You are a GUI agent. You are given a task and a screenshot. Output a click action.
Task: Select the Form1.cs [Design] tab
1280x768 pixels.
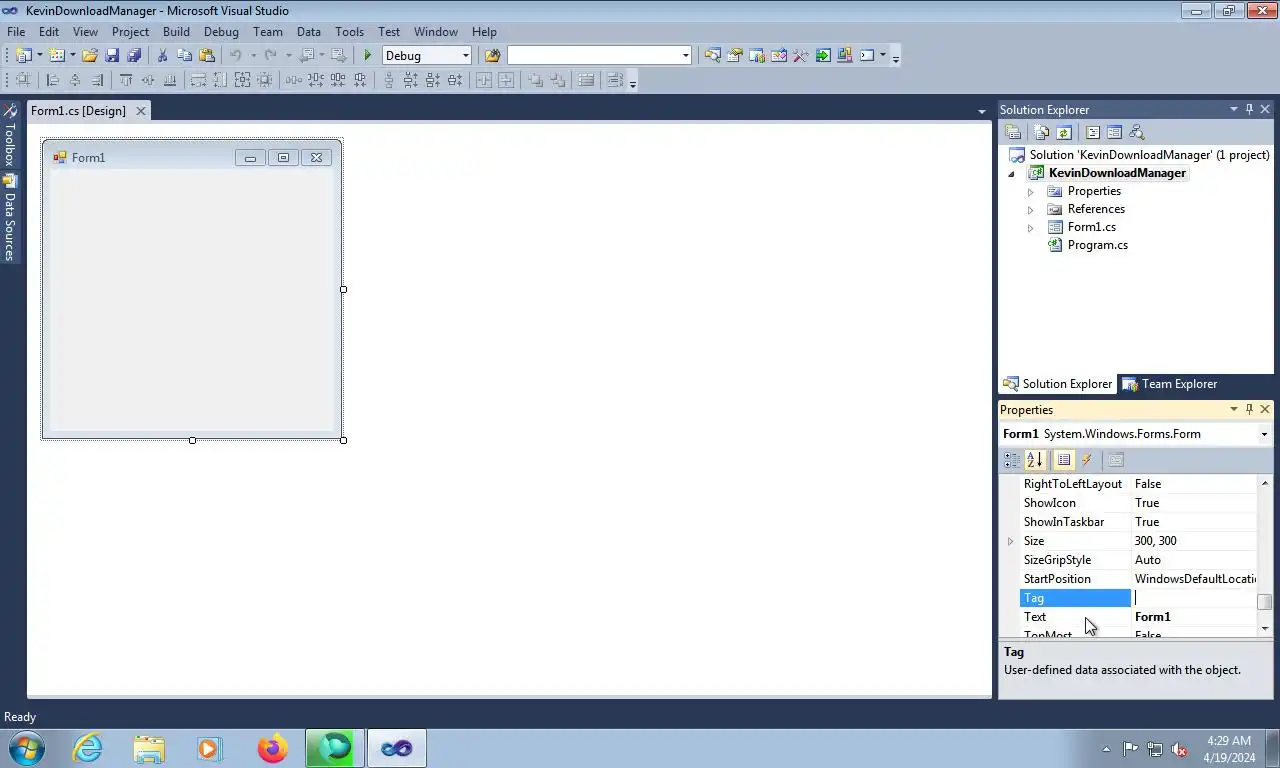click(78, 111)
